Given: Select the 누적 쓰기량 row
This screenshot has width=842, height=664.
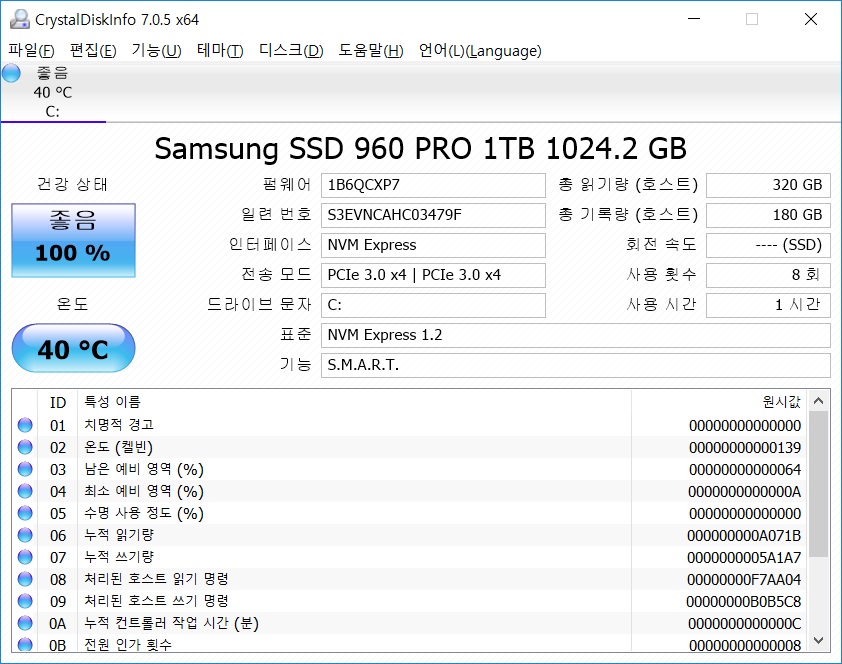Looking at the screenshot, I should 410,557.
